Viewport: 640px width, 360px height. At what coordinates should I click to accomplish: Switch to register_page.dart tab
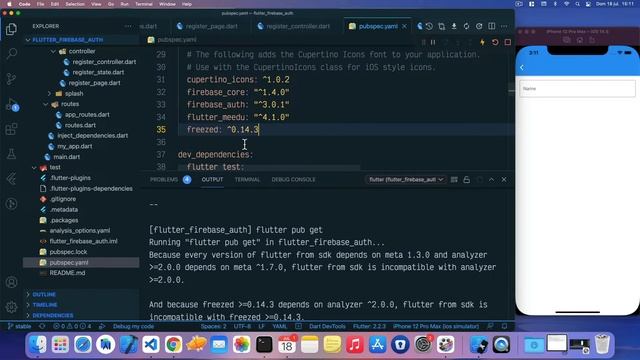pos(207,26)
